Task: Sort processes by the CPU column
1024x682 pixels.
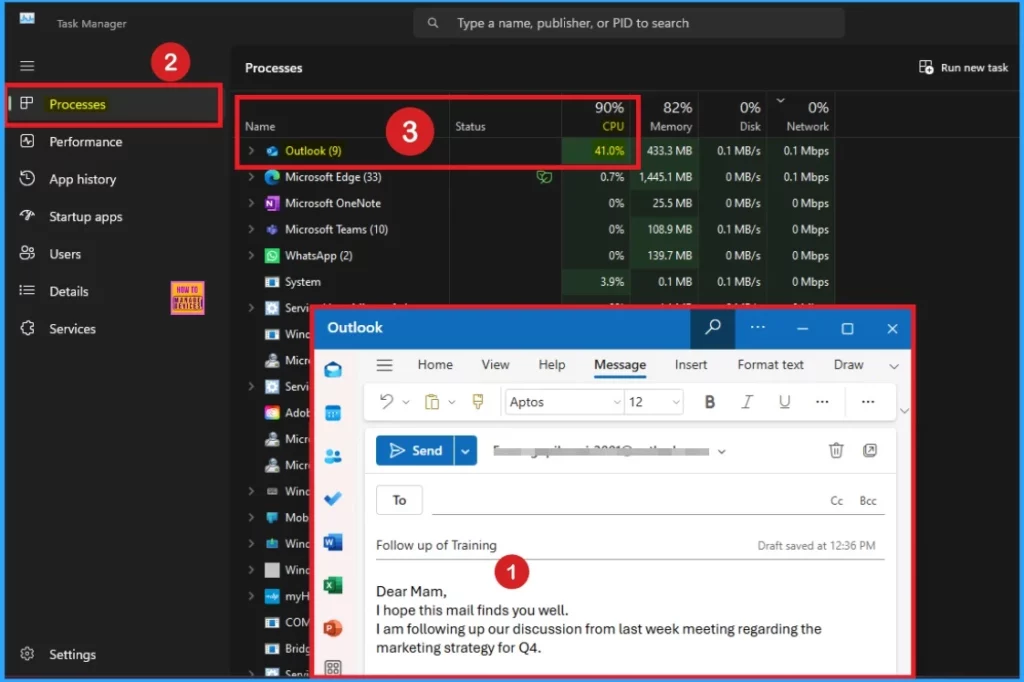Action: [x=609, y=116]
